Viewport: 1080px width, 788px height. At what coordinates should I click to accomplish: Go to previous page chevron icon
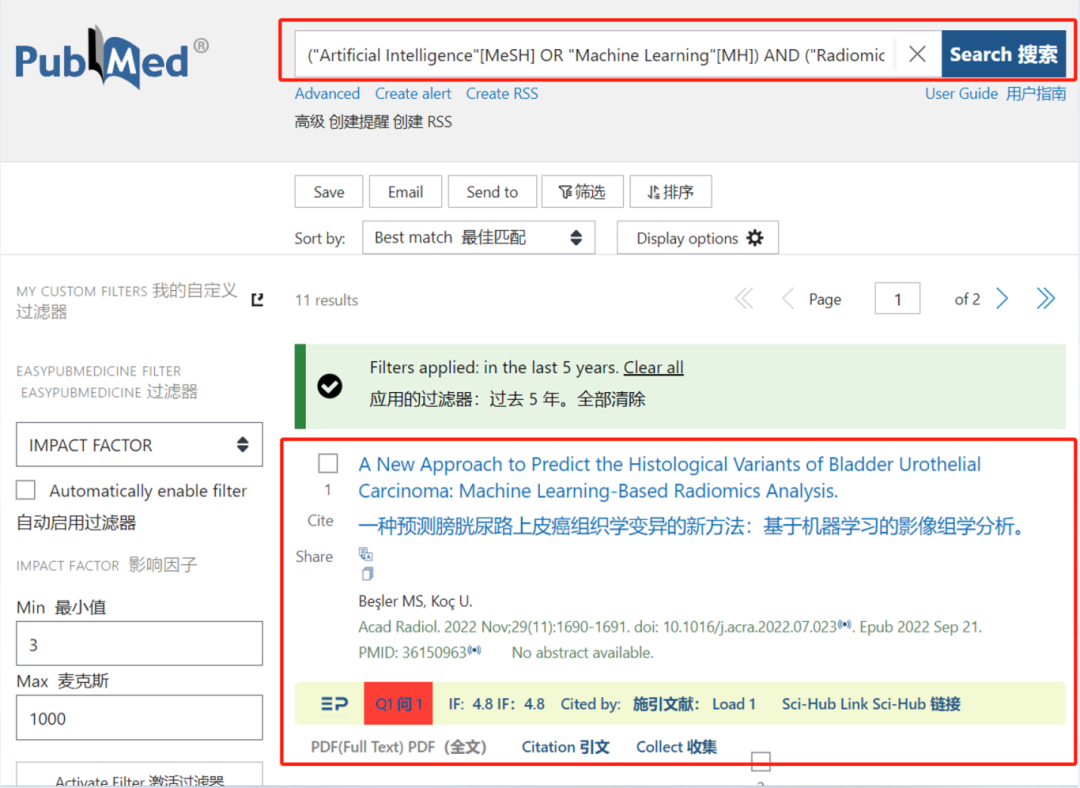788,299
